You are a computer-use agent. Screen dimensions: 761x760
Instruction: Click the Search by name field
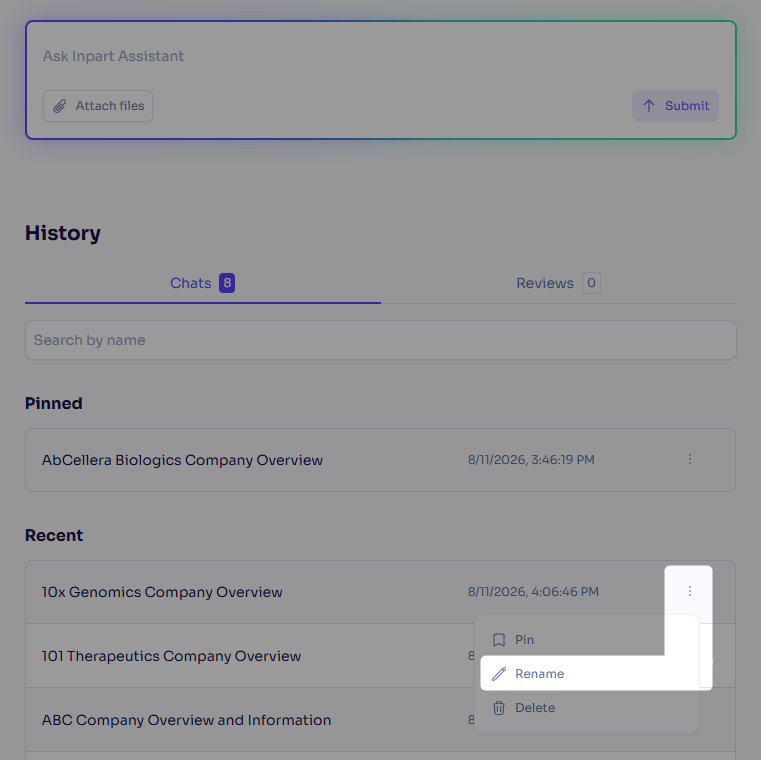point(380,340)
